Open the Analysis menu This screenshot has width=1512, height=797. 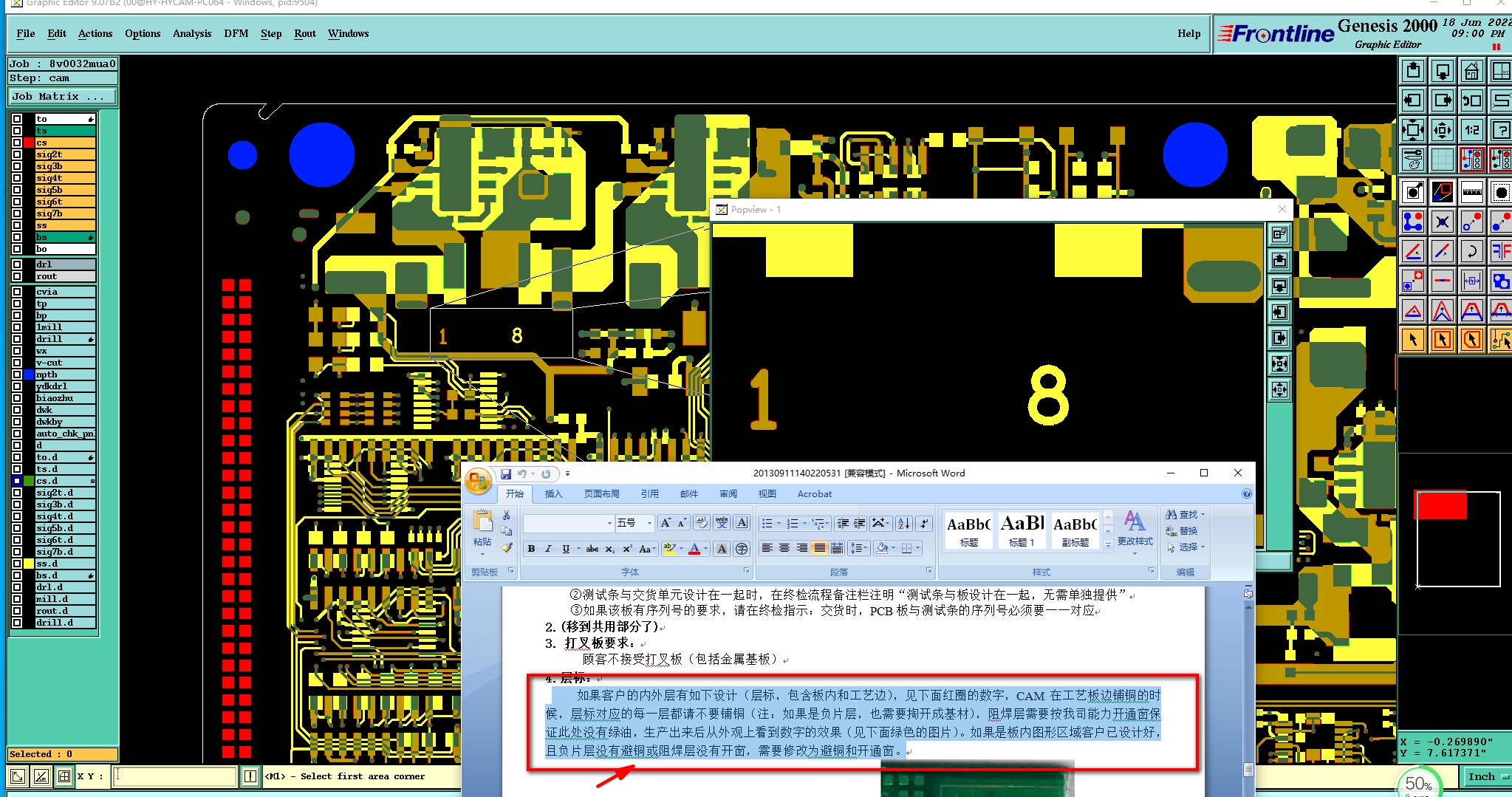(x=192, y=33)
